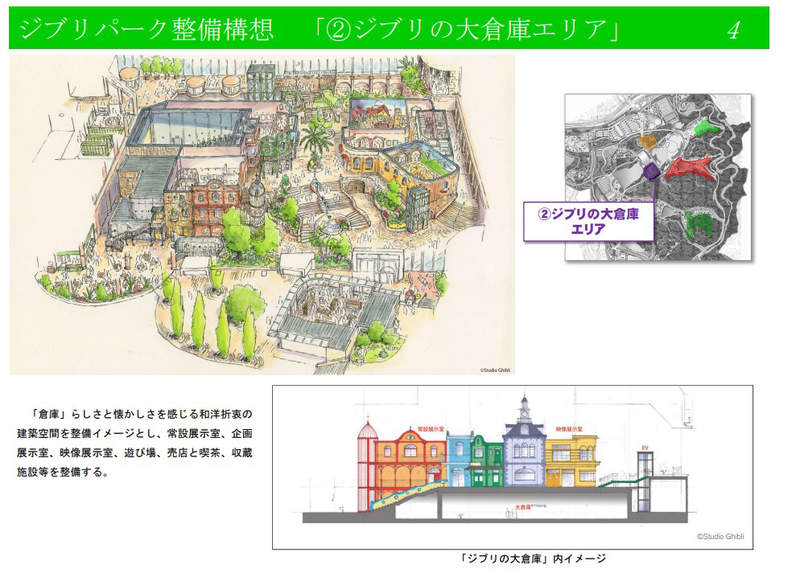Click the purple highlighted warehouse zone on map

point(649,172)
